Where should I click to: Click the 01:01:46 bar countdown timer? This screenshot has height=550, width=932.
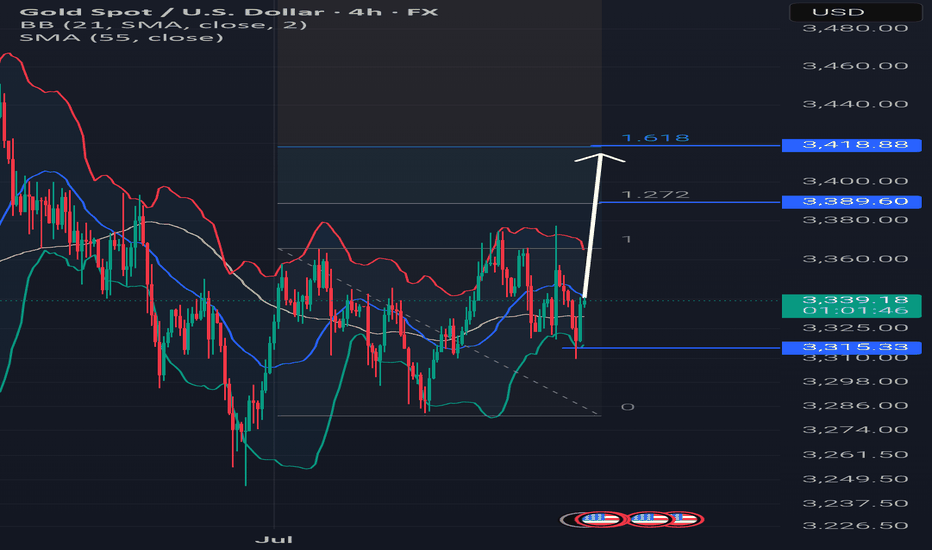pos(855,311)
